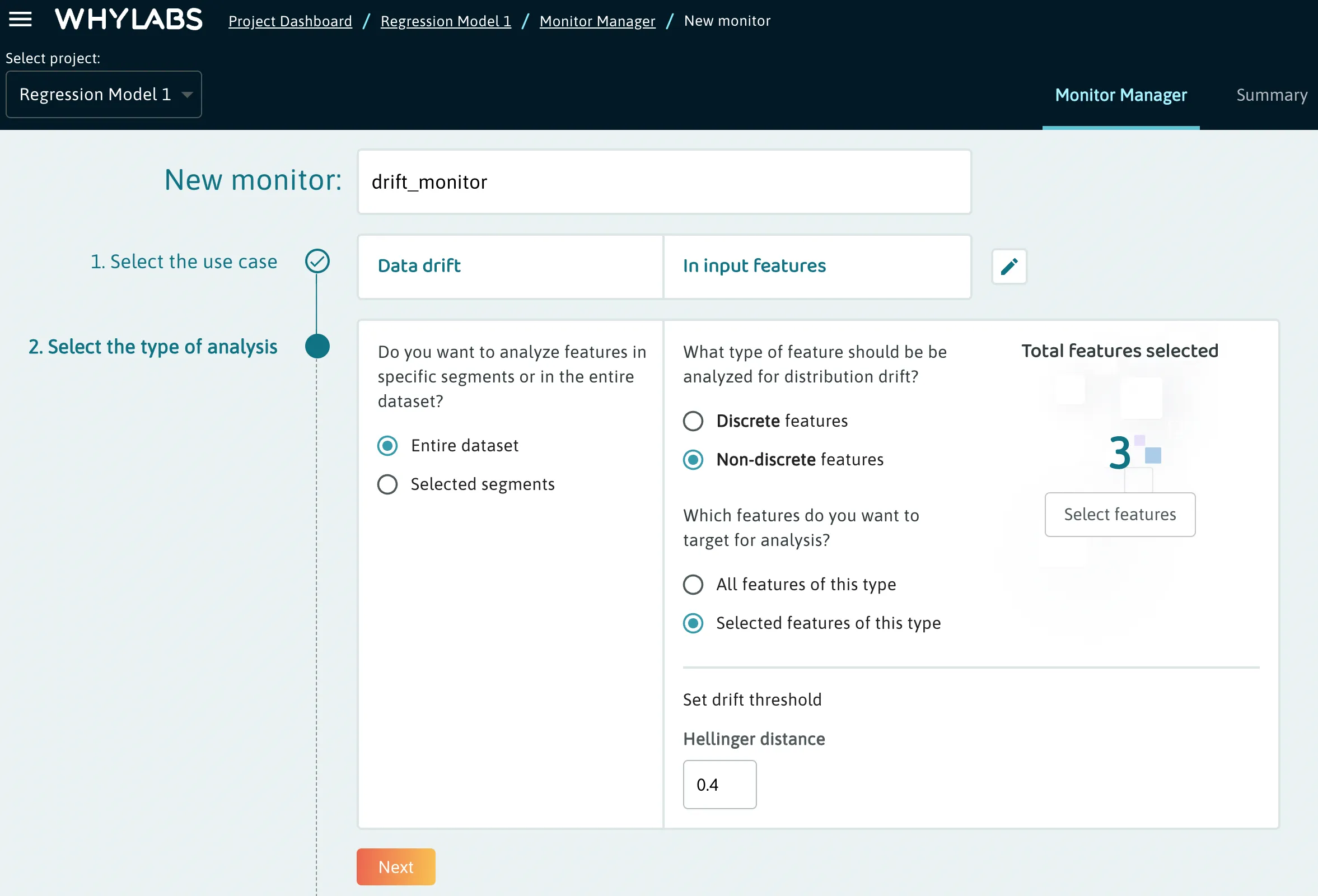
Task: Click the project dropdown arrow
Action: [187, 95]
